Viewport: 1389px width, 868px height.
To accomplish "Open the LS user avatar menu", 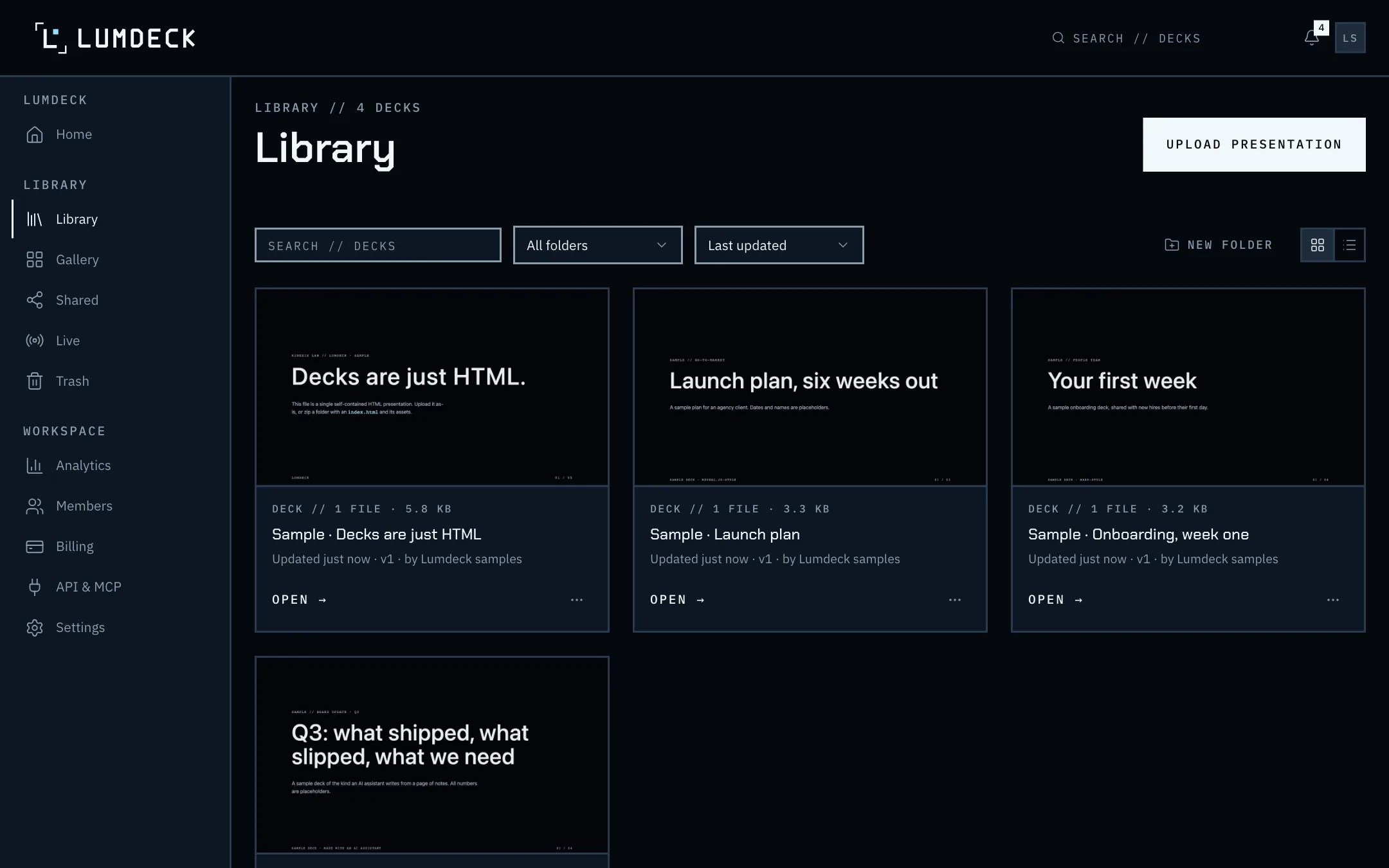I will point(1350,38).
